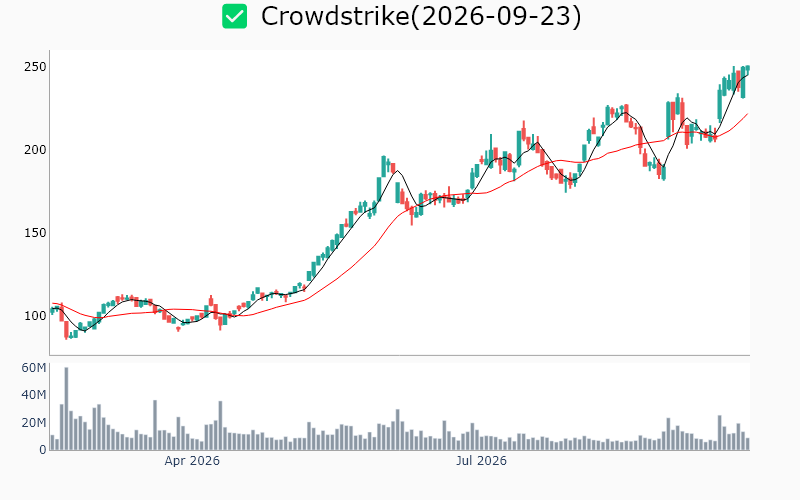
Task: Click the 0 volume axis label
Action: pos(43,450)
